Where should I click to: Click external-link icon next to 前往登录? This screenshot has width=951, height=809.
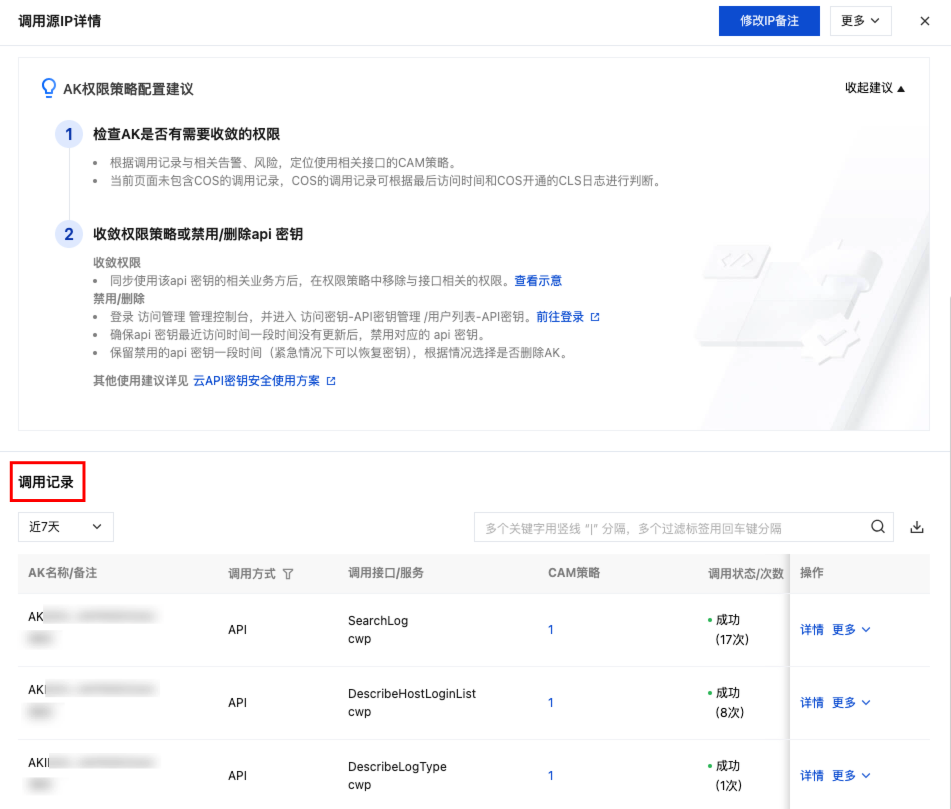595,317
